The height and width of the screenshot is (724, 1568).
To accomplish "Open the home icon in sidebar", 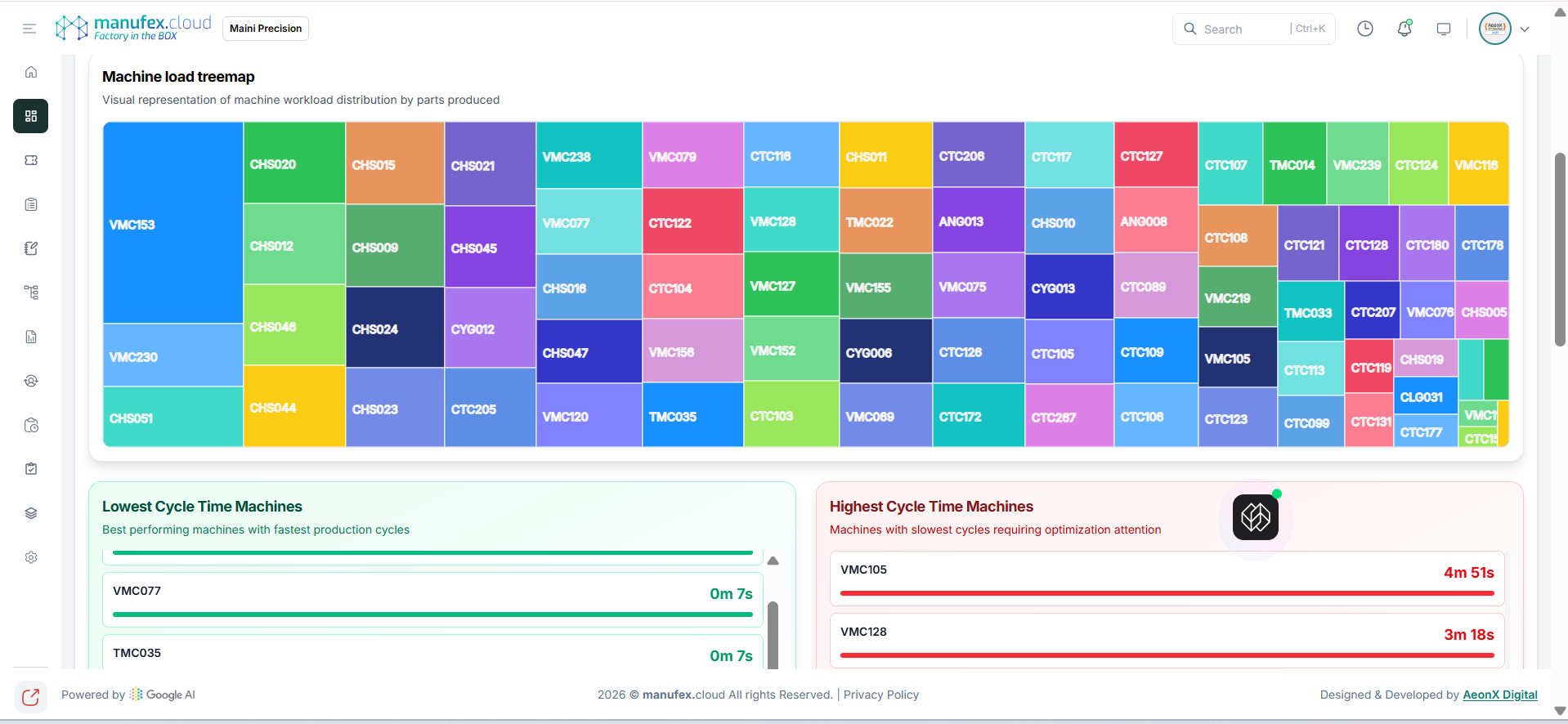I will (x=31, y=72).
